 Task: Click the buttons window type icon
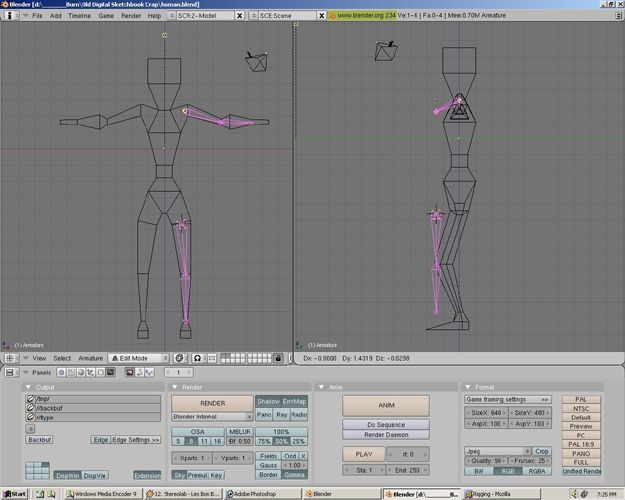12,372
